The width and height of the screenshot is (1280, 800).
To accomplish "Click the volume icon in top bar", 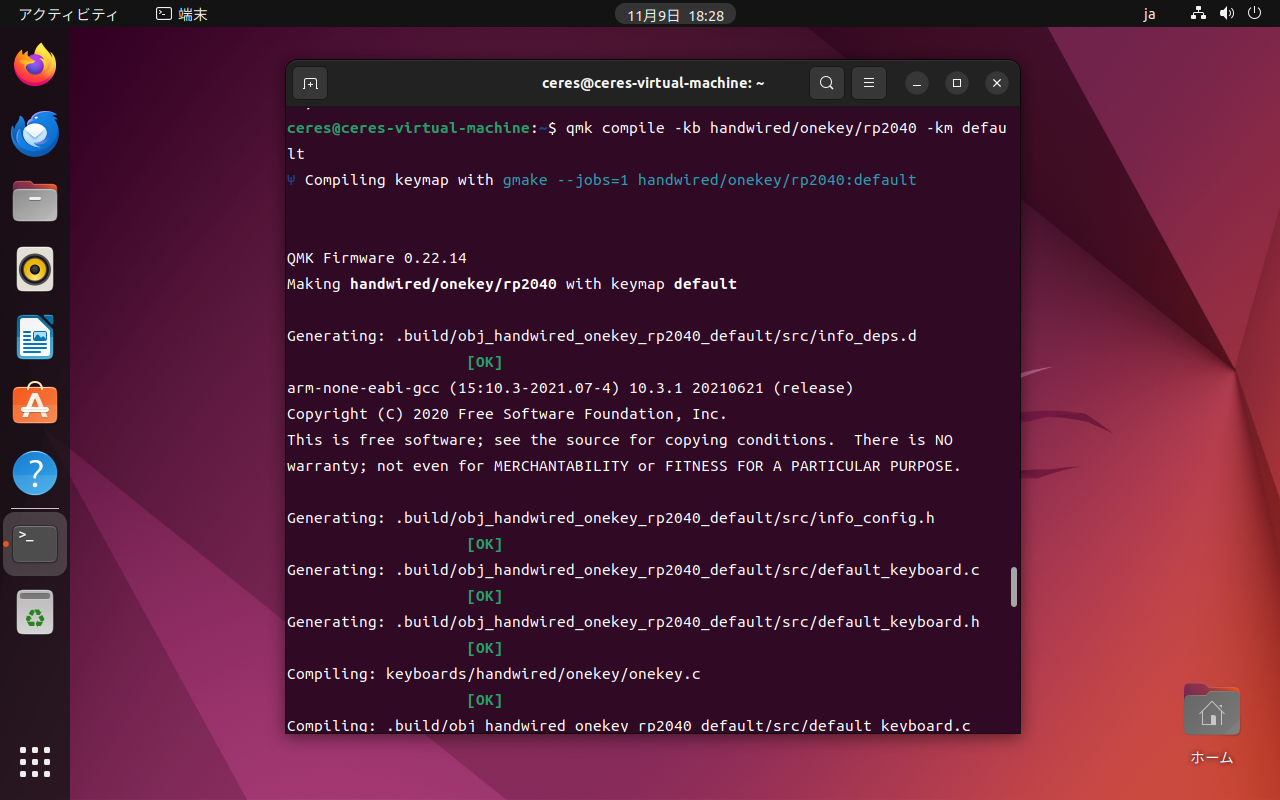I will (1227, 14).
